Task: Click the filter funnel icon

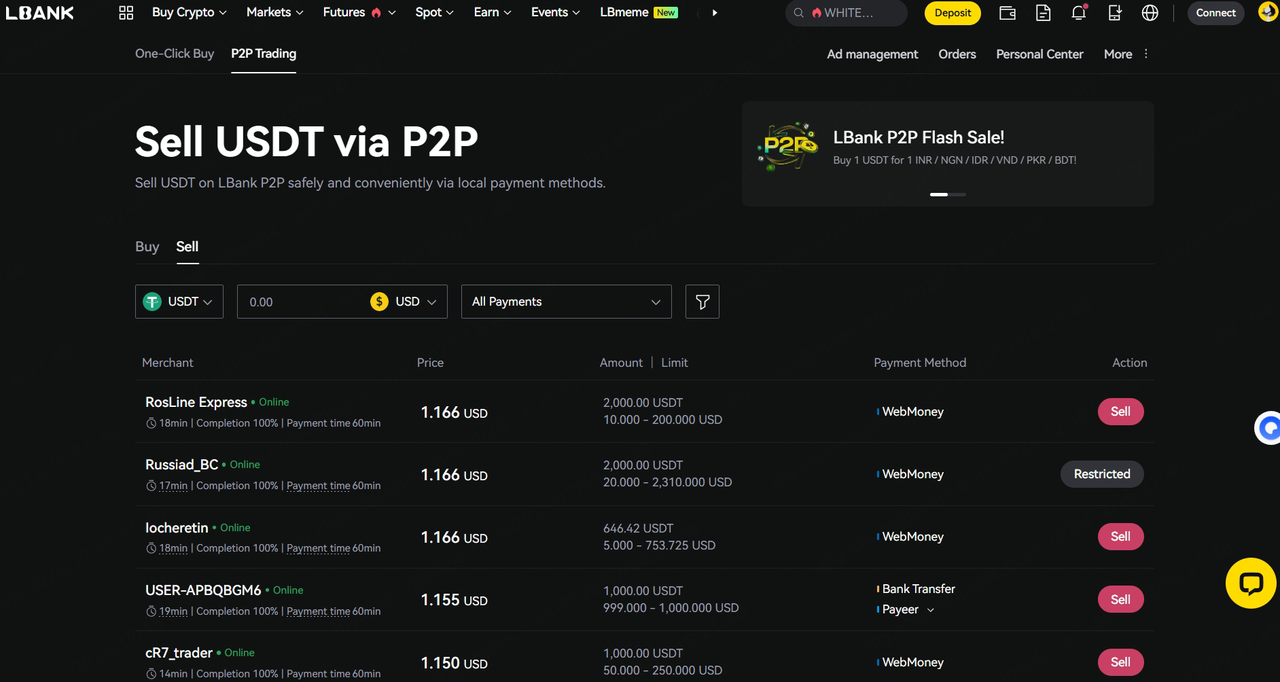Action: tap(702, 302)
